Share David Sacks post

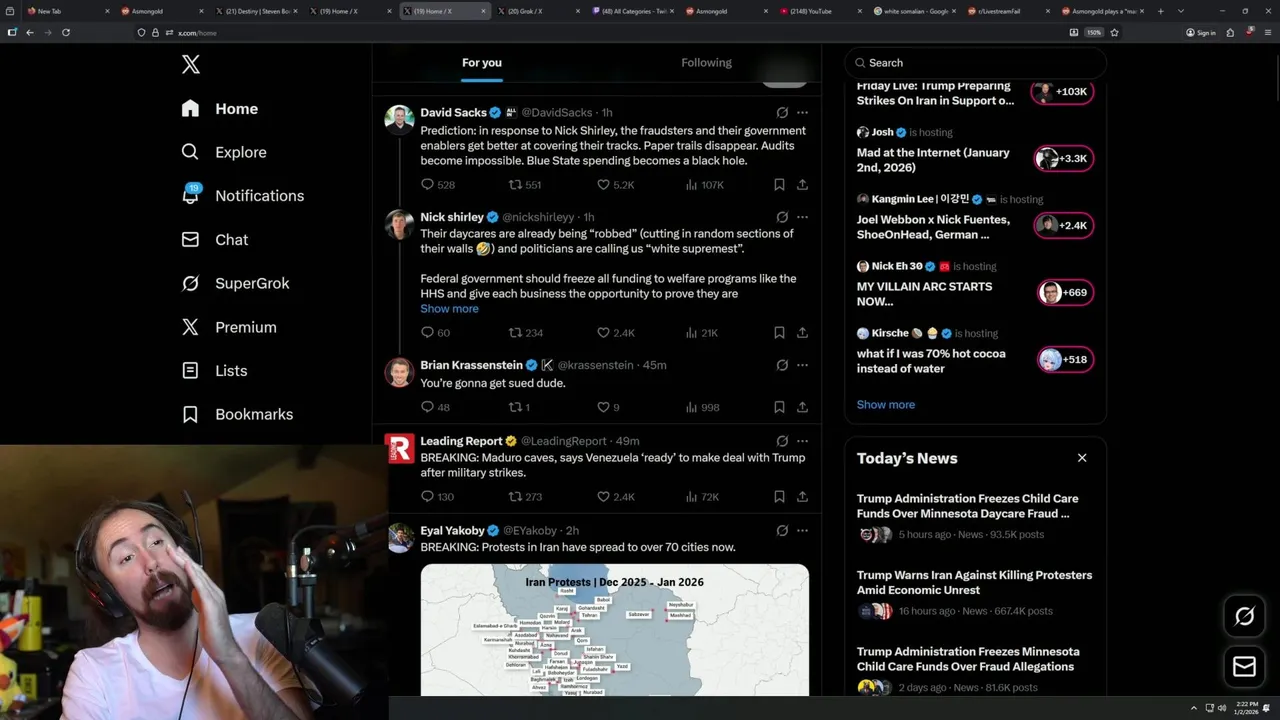pyautogui.click(x=802, y=185)
